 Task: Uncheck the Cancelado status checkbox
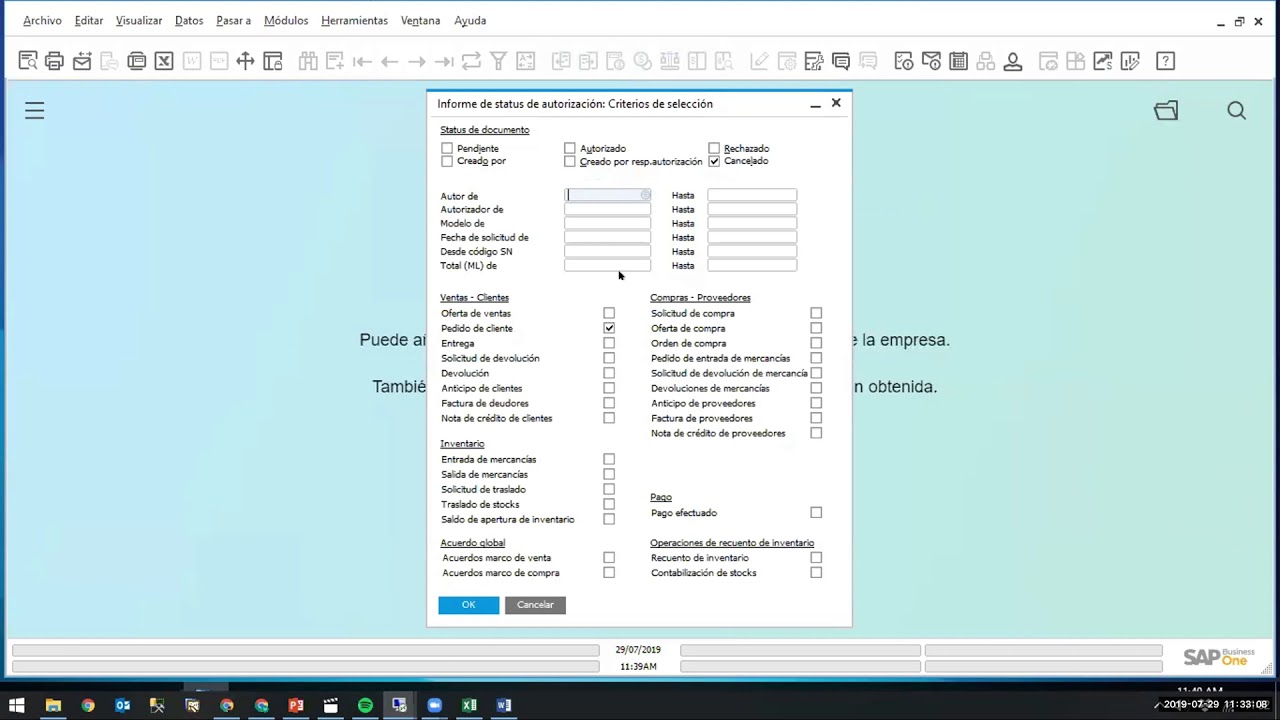pos(714,161)
